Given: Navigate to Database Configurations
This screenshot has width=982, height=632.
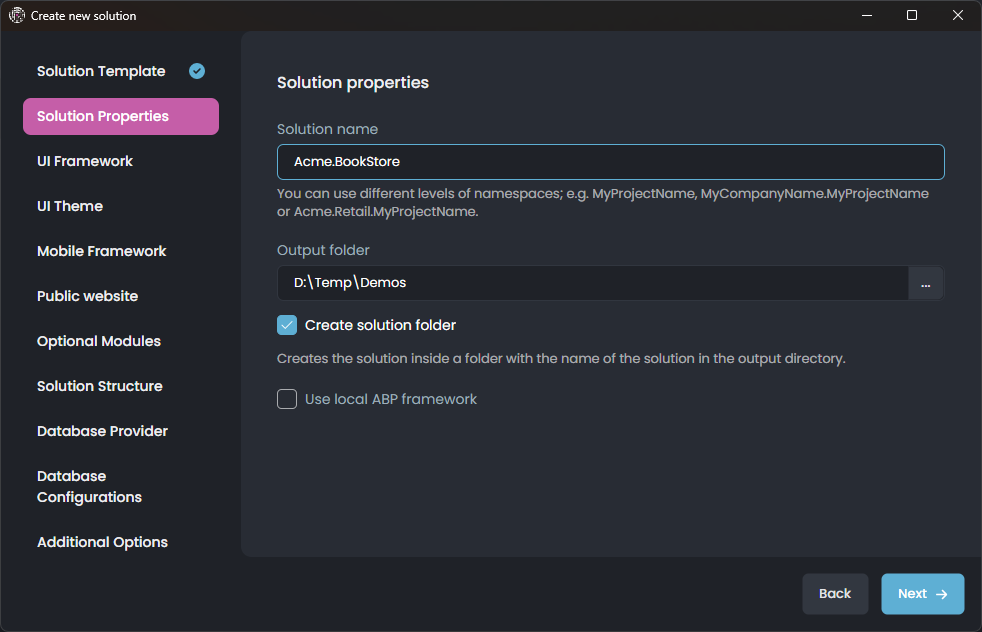Looking at the screenshot, I should click(x=90, y=486).
